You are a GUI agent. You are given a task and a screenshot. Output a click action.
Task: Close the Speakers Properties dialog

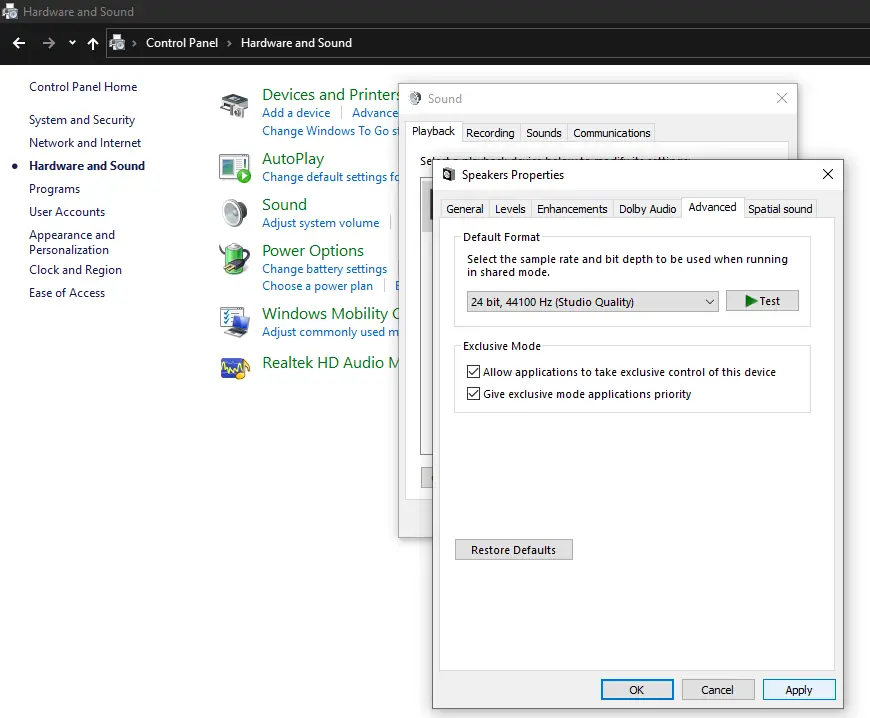pyautogui.click(x=828, y=174)
